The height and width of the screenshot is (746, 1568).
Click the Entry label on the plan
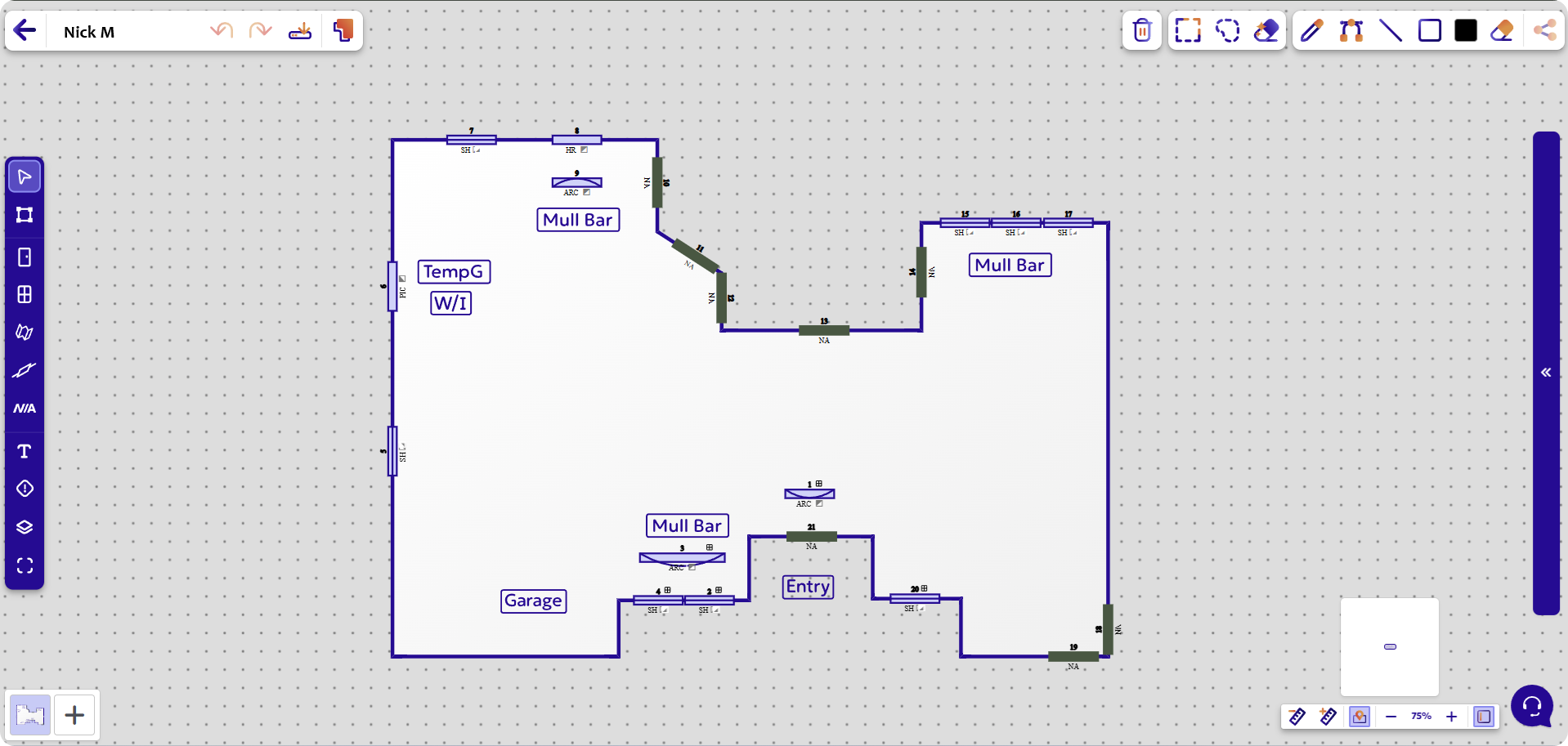[x=808, y=587]
